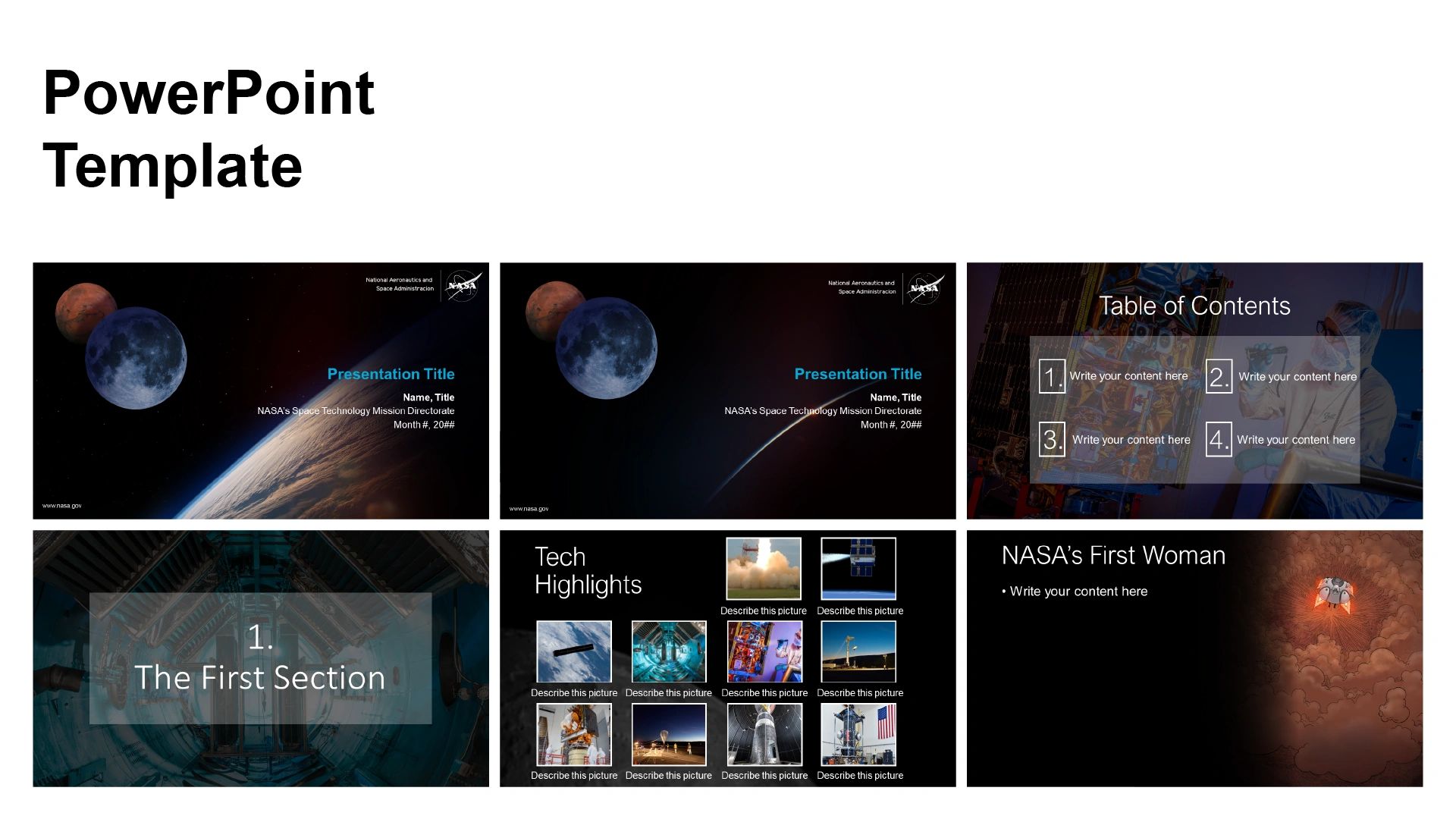Click www.nasa.gov link on second slide

(x=529, y=508)
